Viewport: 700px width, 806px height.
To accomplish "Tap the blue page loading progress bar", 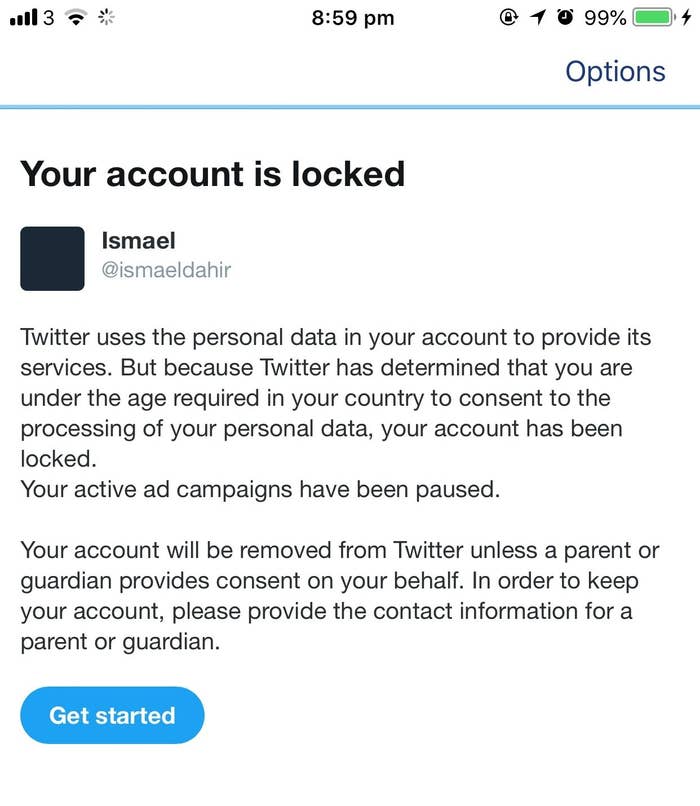I will pyautogui.click(x=350, y=107).
